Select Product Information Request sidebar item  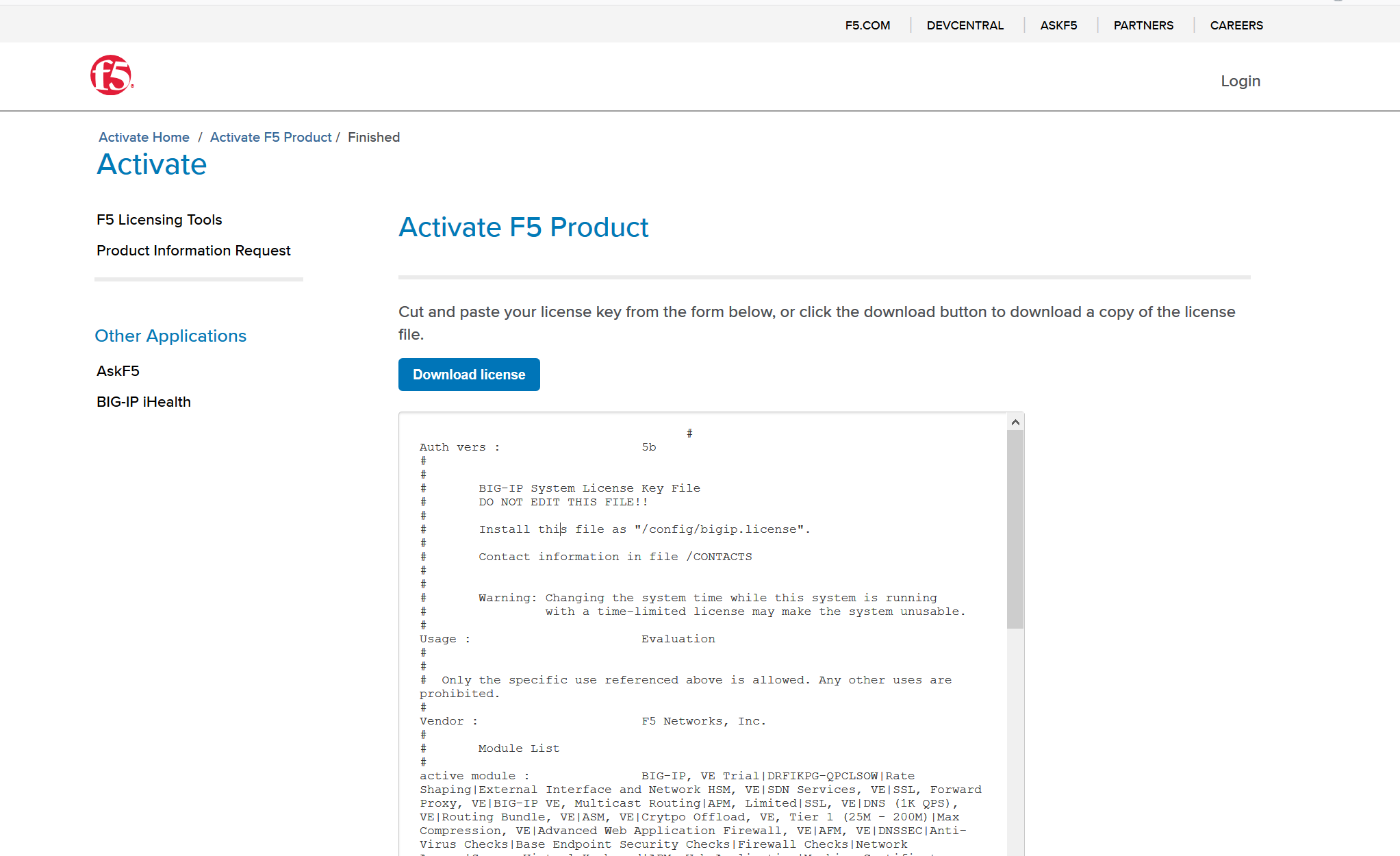tap(194, 251)
